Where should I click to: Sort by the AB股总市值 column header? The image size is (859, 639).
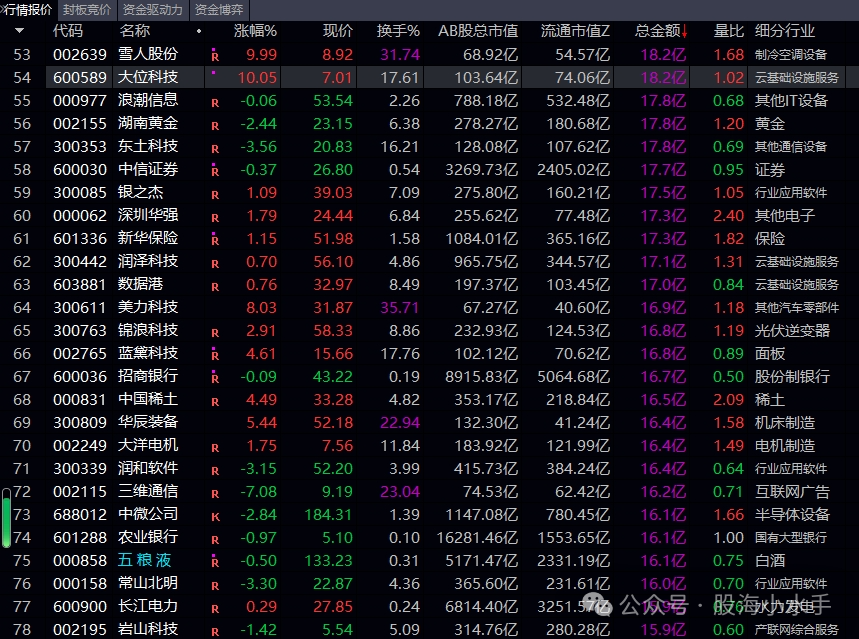pyautogui.click(x=478, y=31)
